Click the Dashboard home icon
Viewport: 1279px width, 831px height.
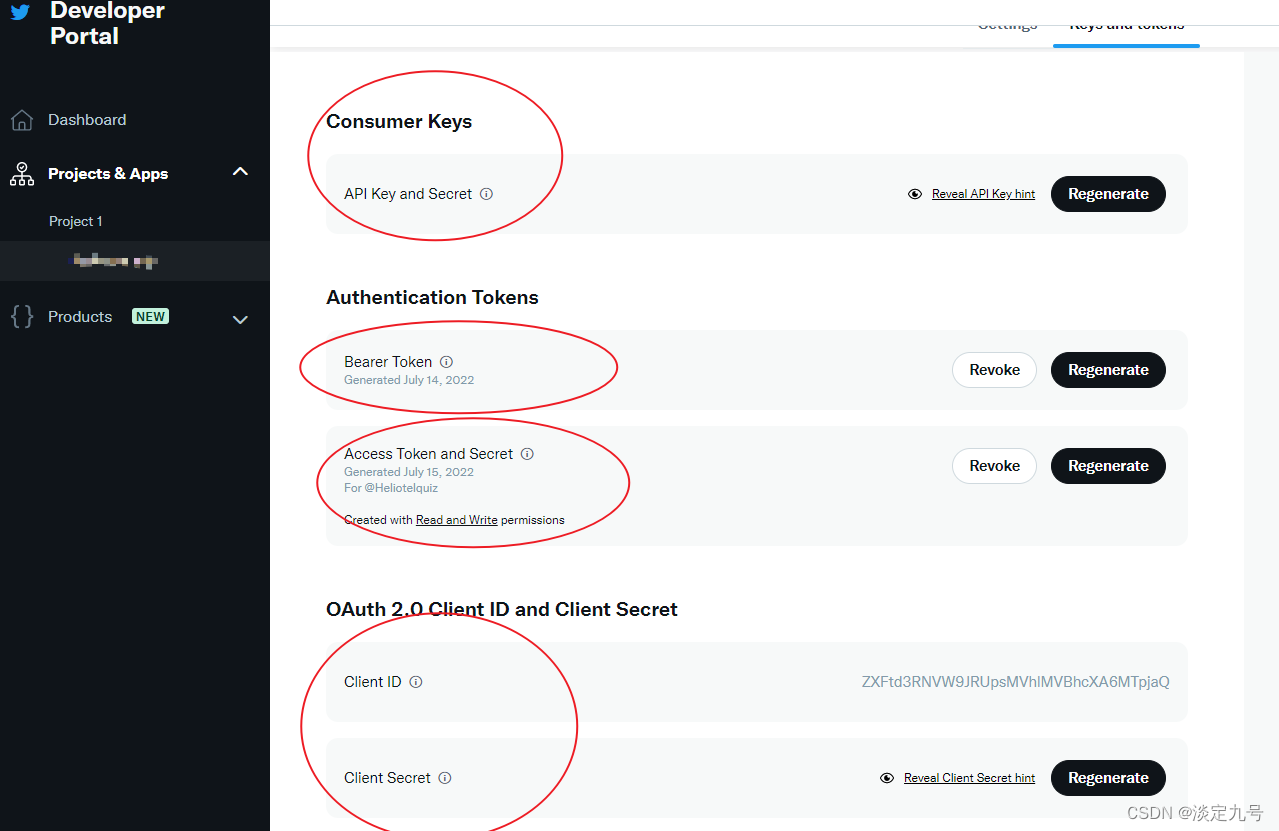click(21, 120)
